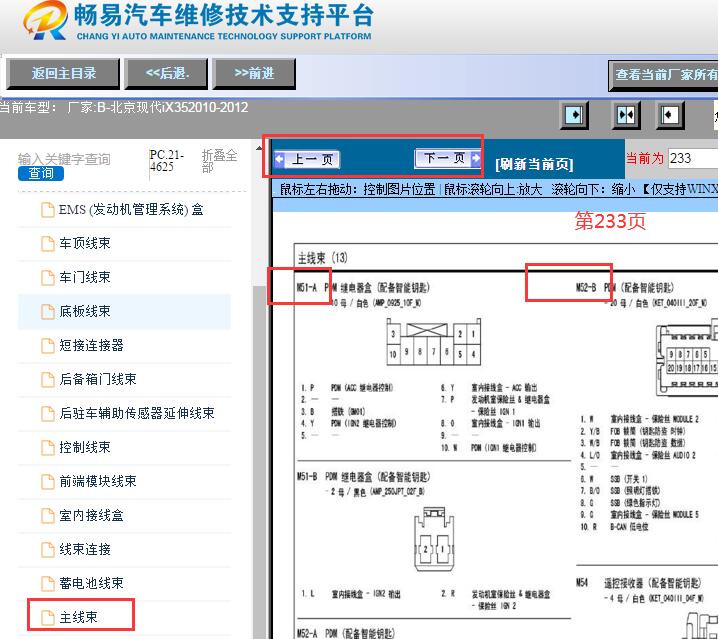Open 后驻车辅助传感器延伸线束 item
718x639 pixels.
click(x=136, y=413)
